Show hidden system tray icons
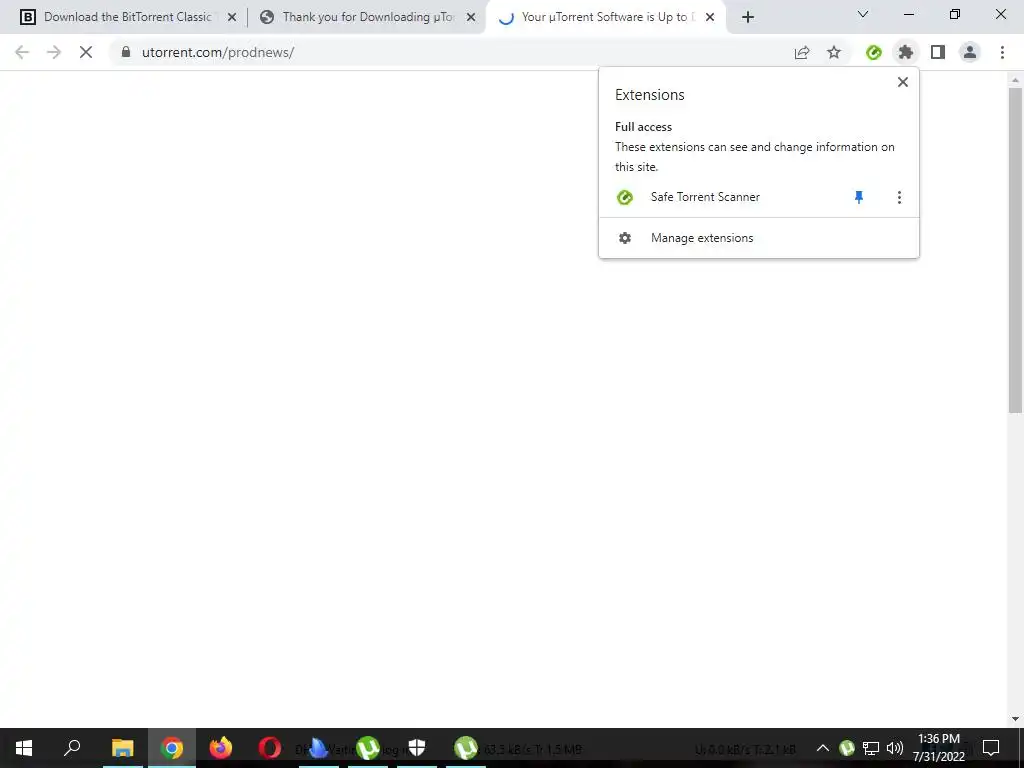 [x=823, y=748]
